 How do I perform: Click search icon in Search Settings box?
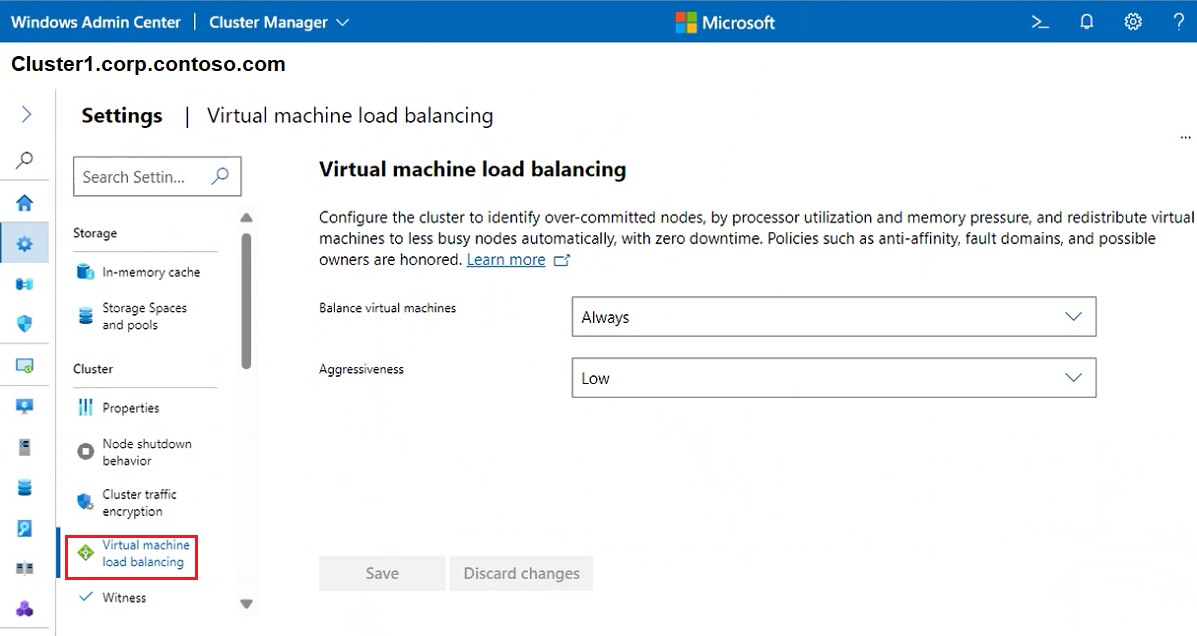coord(220,176)
